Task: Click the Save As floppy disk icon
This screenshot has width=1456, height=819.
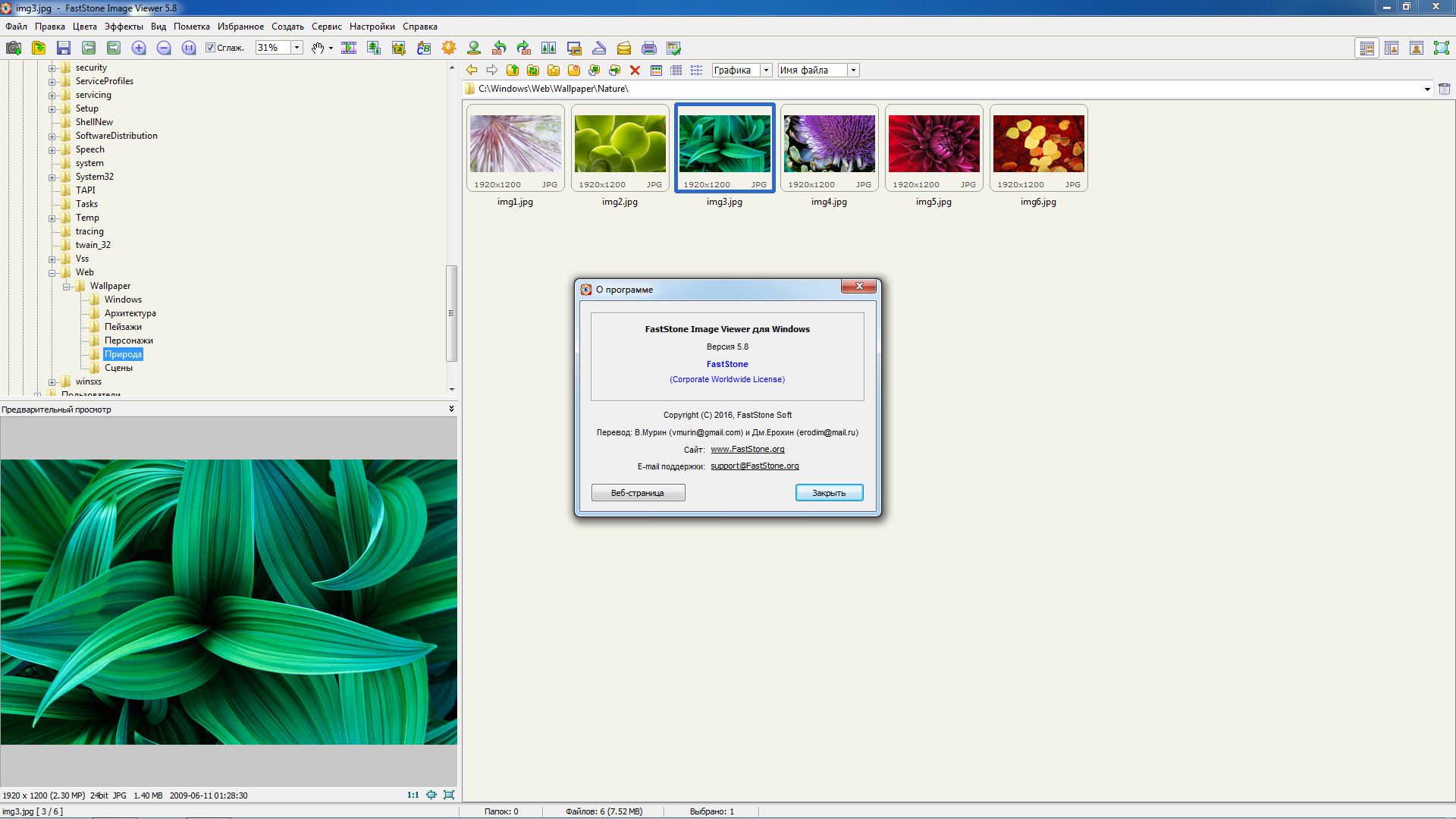Action: coord(64,48)
